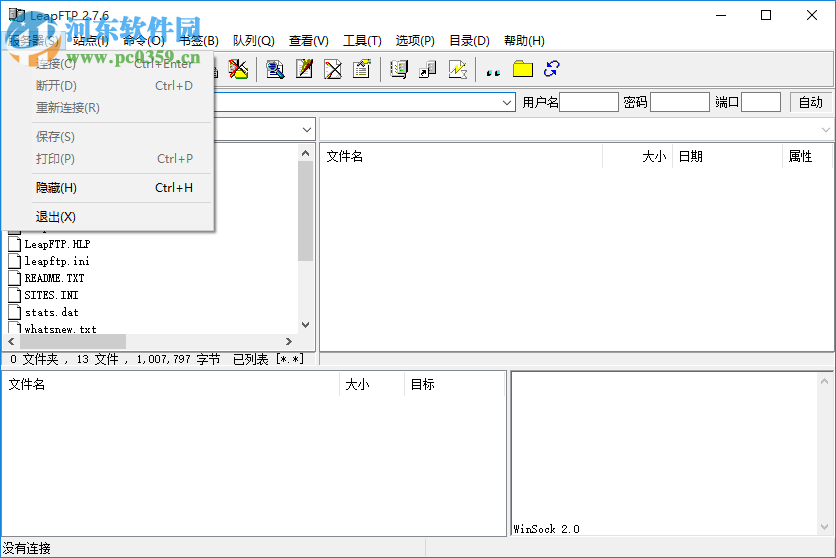836x558 pixels.
Task: Click log panel scroll down arrow
Action: tap(824, 528)
